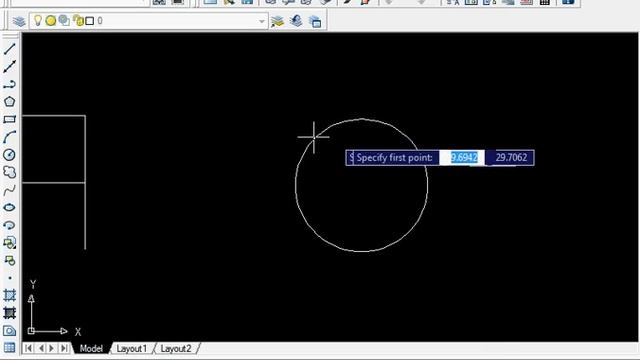Go to next layout tab arrow
Image resolution: width=640 pixels, height=360 pixels.
pyautogui.click(x=52, y=348)
